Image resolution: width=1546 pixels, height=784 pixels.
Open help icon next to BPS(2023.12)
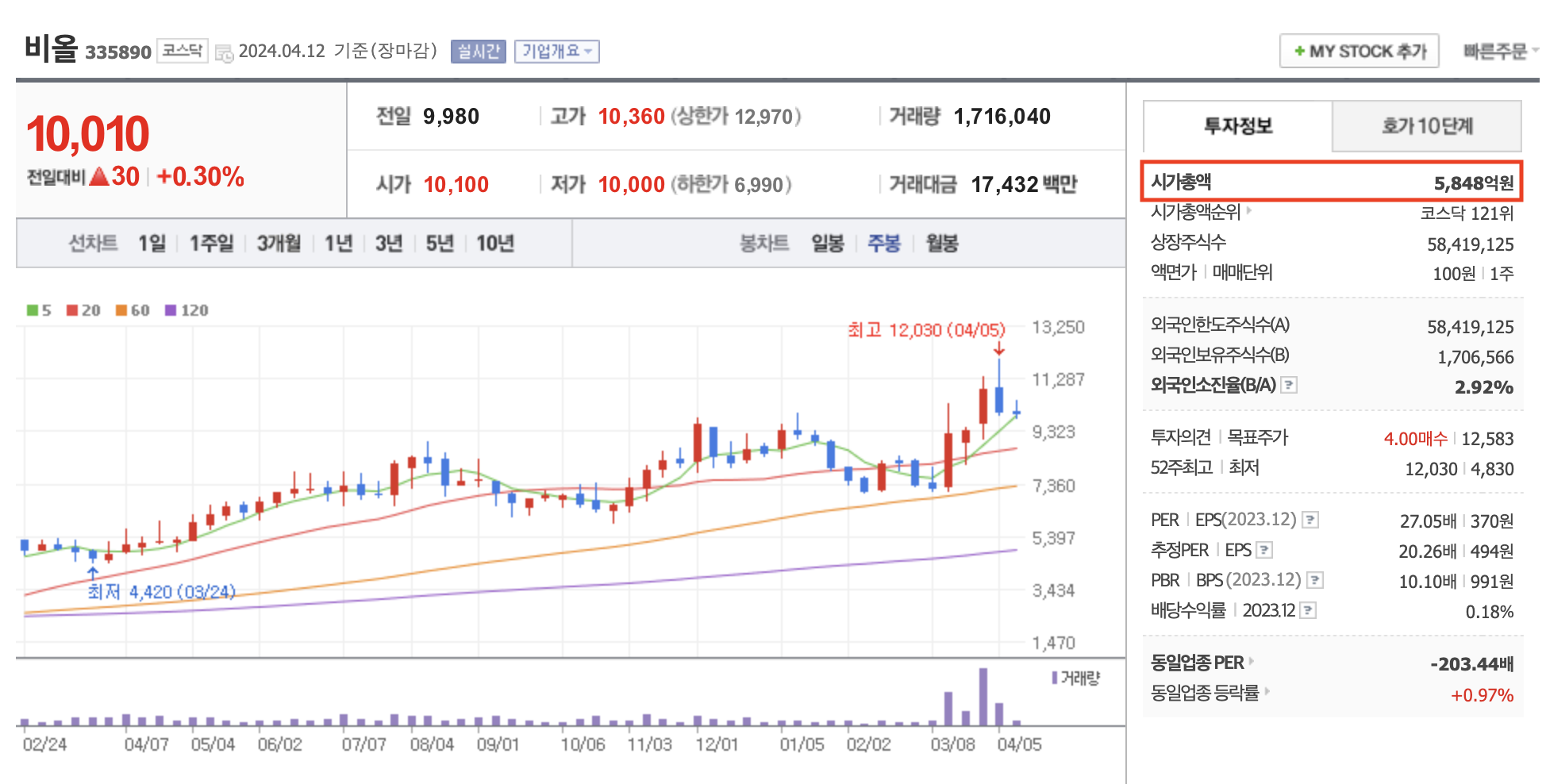click(x=1315, y=579)
